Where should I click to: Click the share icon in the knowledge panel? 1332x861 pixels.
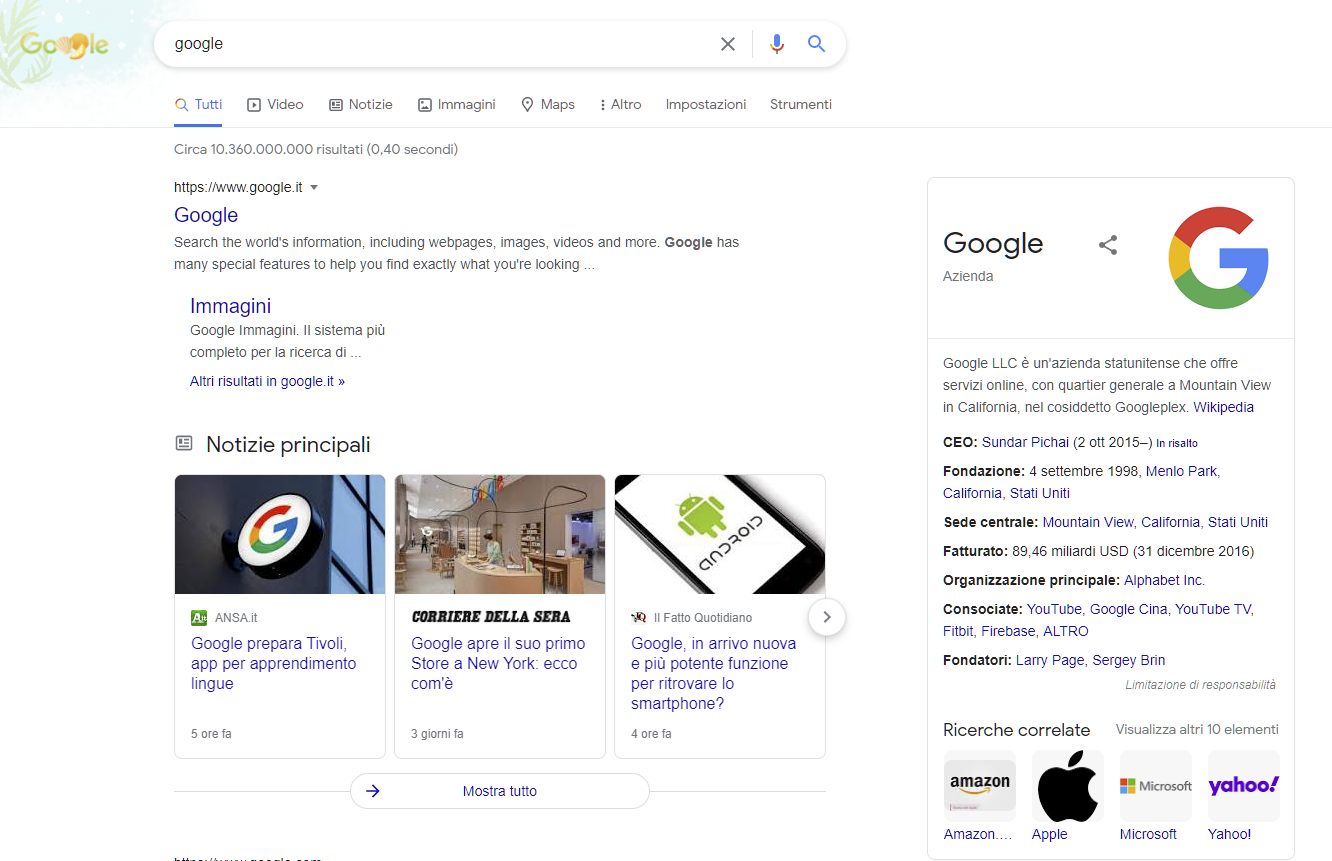click(x=1108, y=245)
